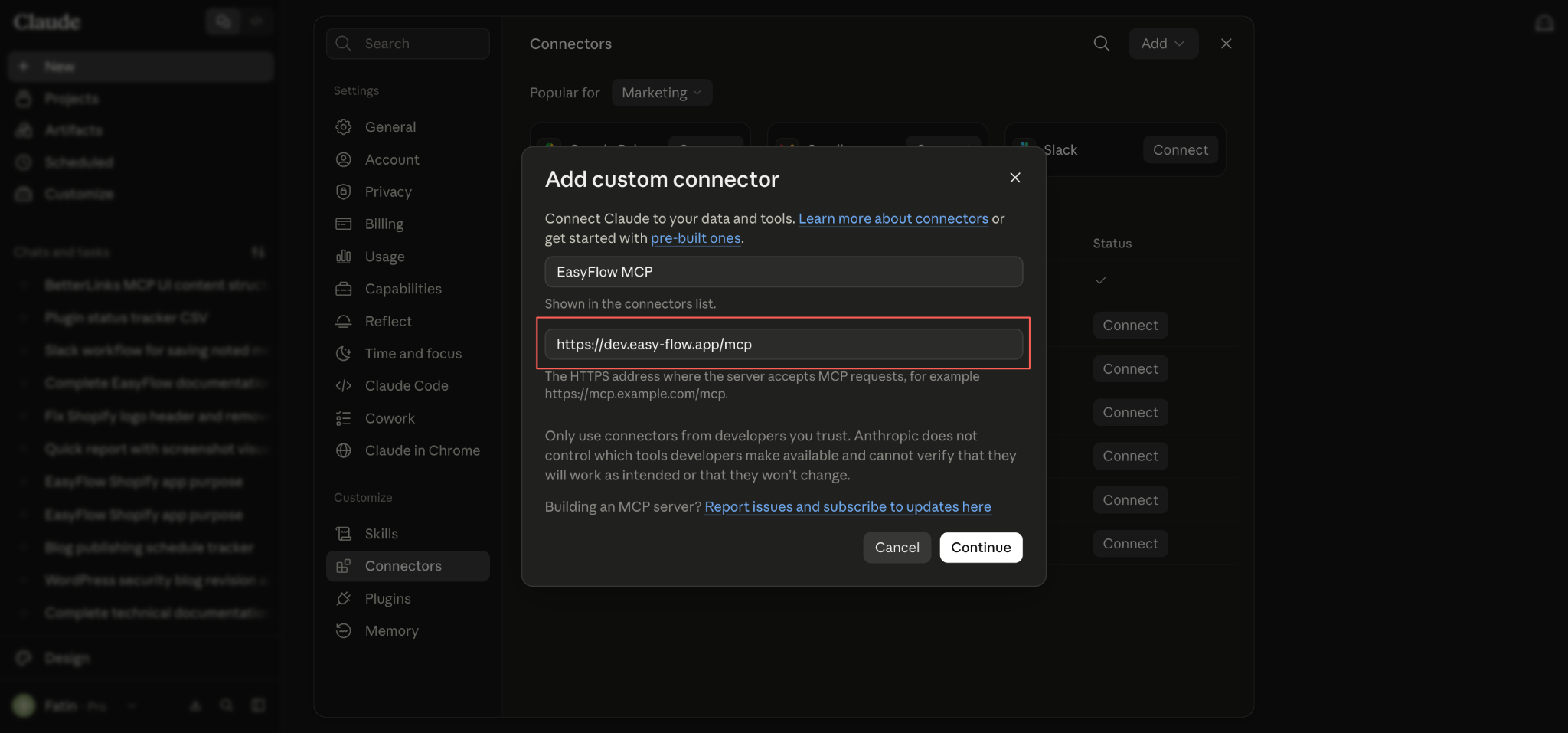Screen dimensions: 1568x733
Task: Open Reflect settings
Action: (407, 321)
